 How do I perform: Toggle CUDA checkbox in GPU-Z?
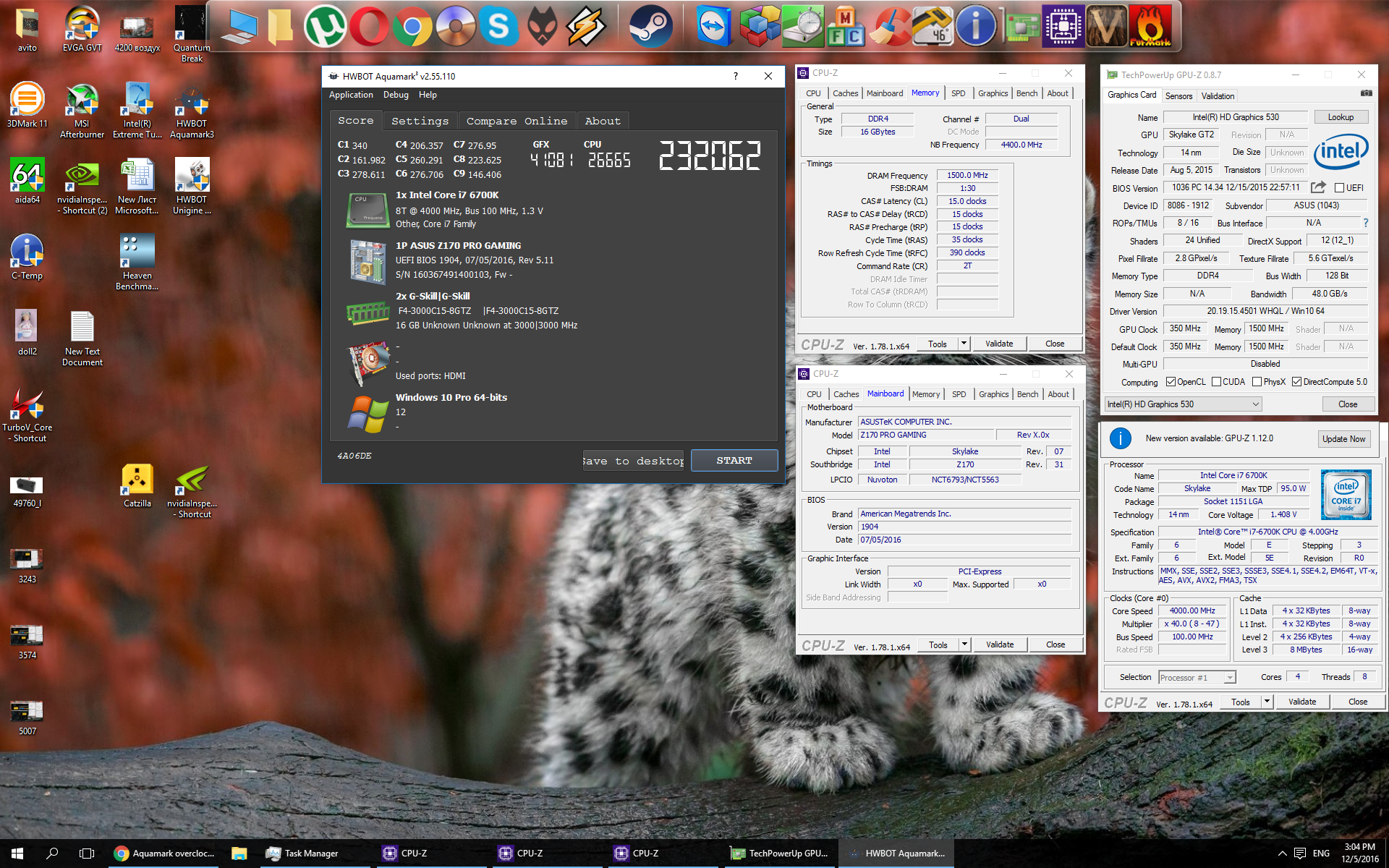1216,382
